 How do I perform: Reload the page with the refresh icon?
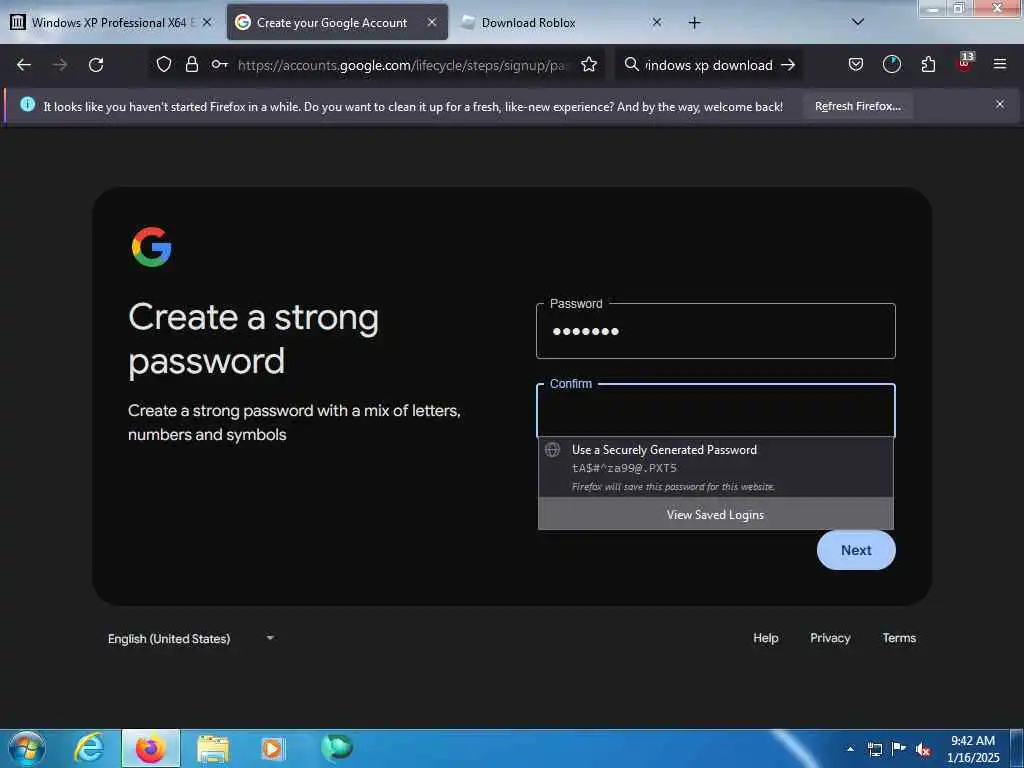[x=96, y=65]
